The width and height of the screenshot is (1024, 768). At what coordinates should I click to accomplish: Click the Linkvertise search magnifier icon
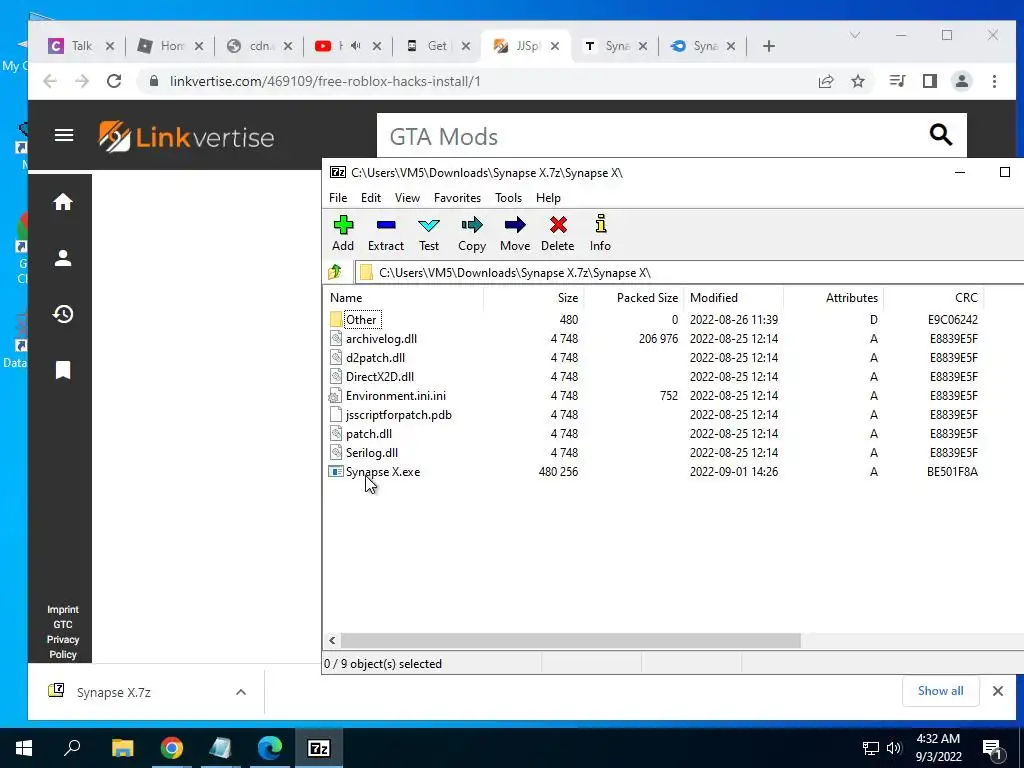[940, 135]
